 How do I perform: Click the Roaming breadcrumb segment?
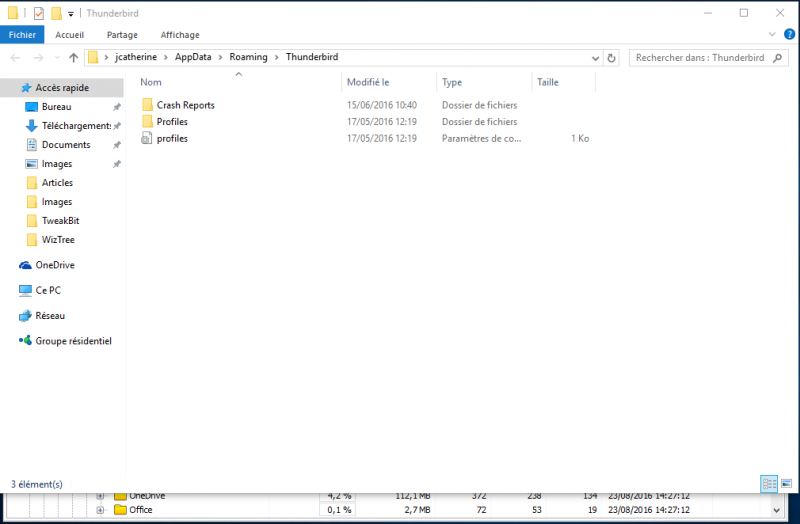(248, 57)
